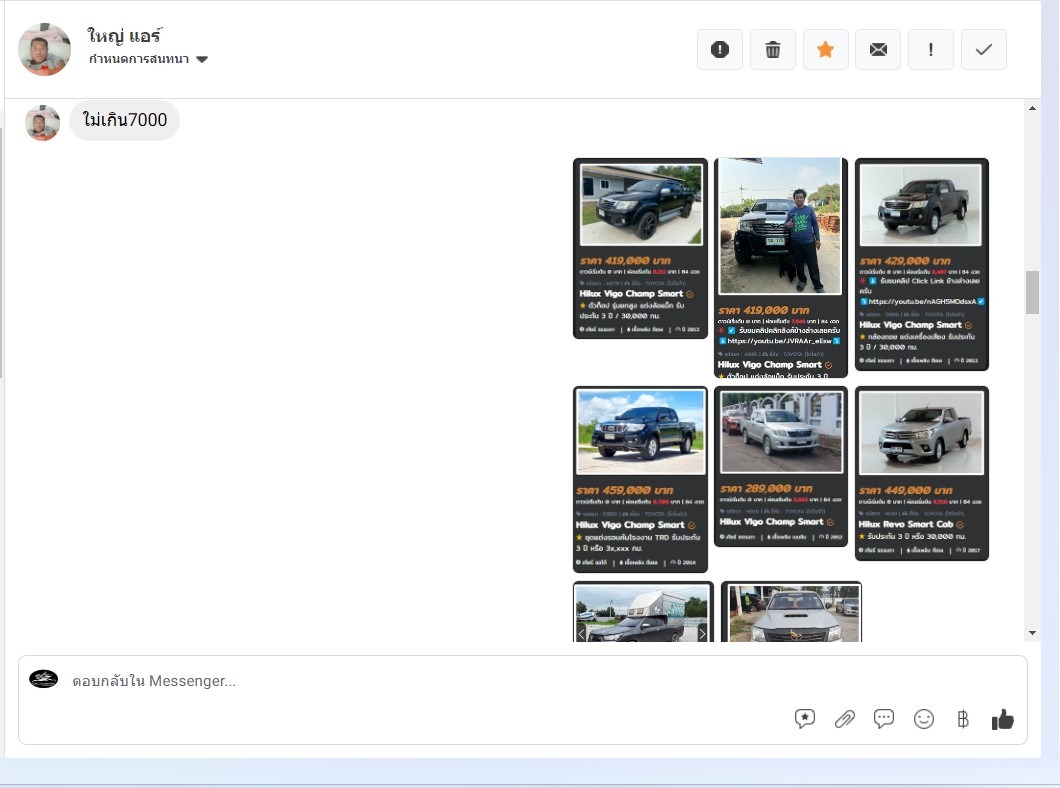Screen dimensions: 1060x788
Task: Delete conversation using the trash icon
Action: [x=772, y=50]
